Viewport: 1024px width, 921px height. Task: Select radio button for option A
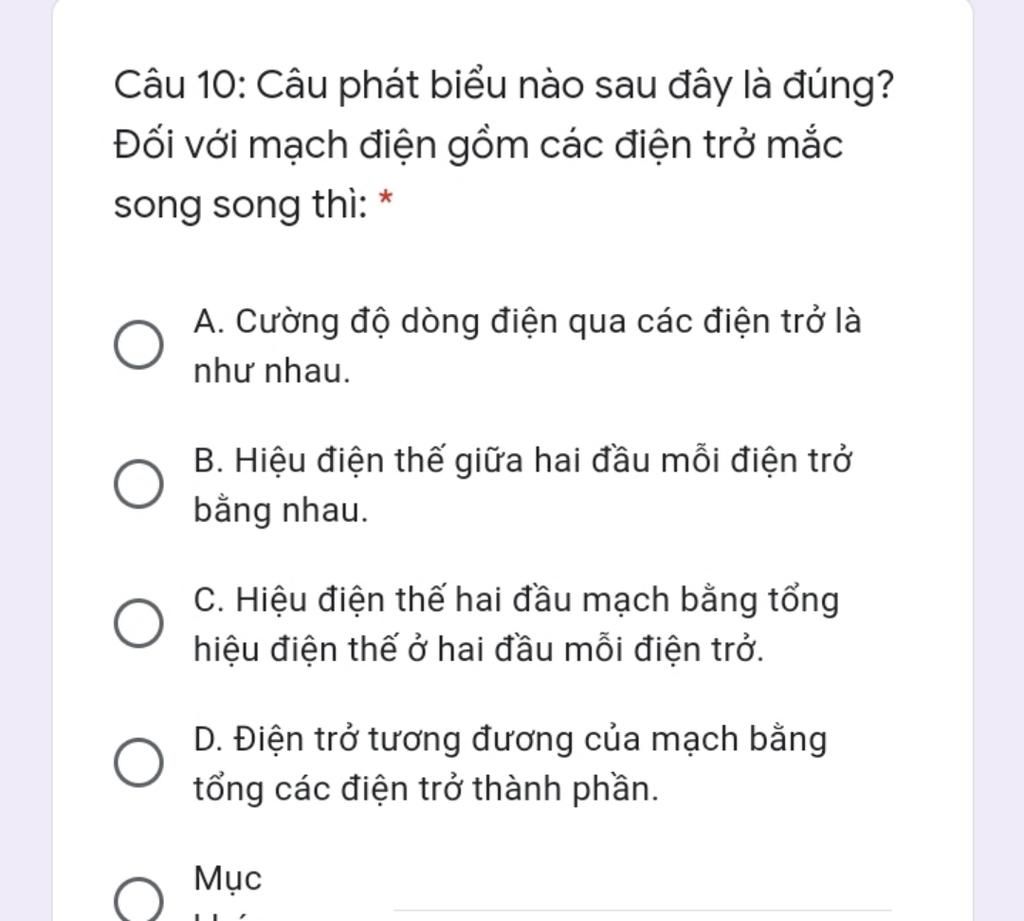138,345
